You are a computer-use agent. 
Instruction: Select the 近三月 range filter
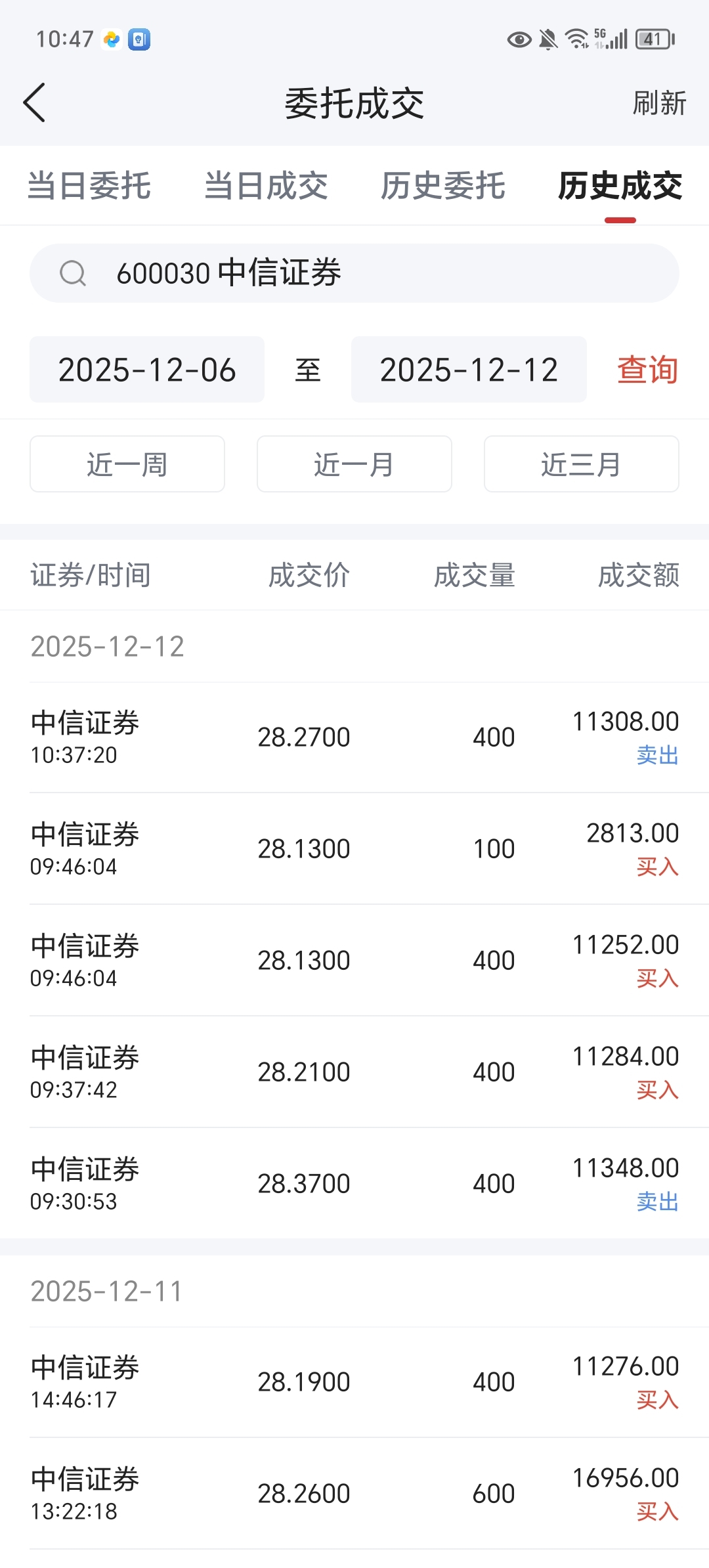[582, 464]
